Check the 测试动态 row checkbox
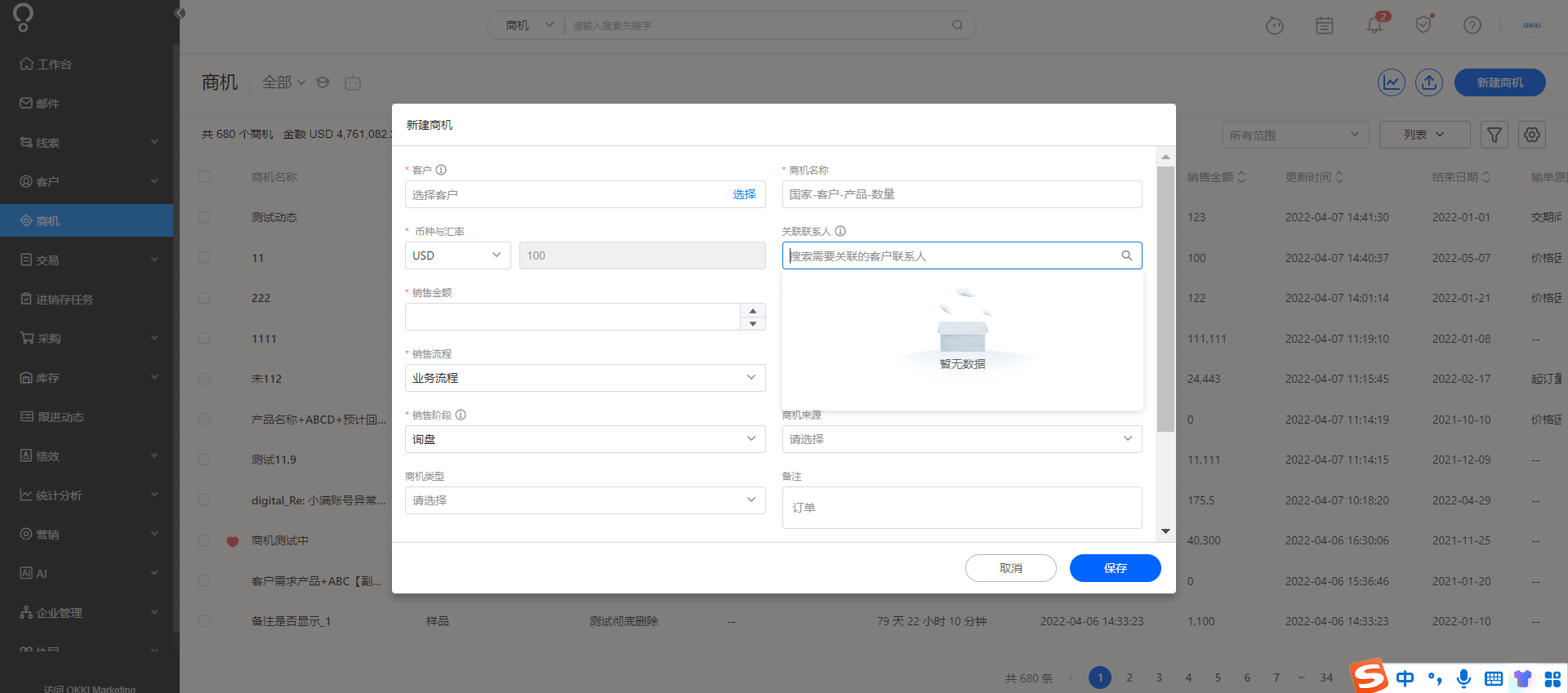Viewport: 1568px width, 693px height. [x=204, y=217]
